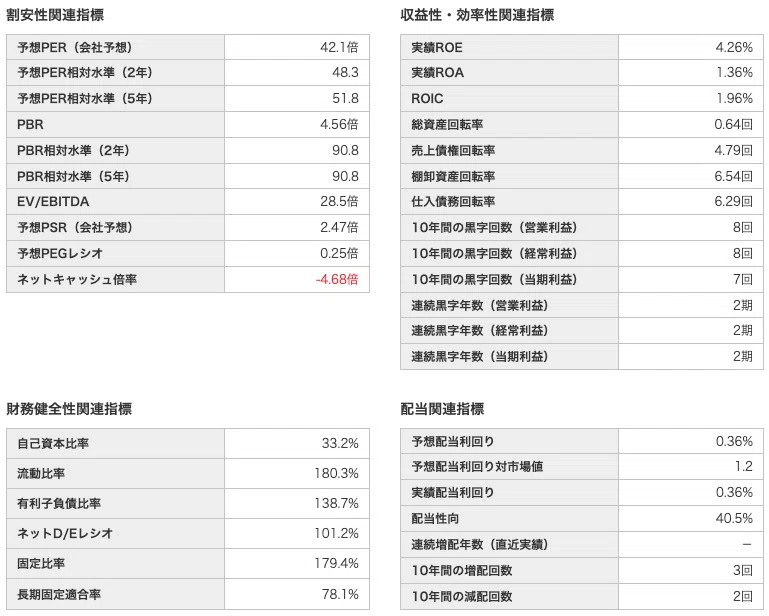Select the 予想PER（会社予想） row label

[75, 48]
